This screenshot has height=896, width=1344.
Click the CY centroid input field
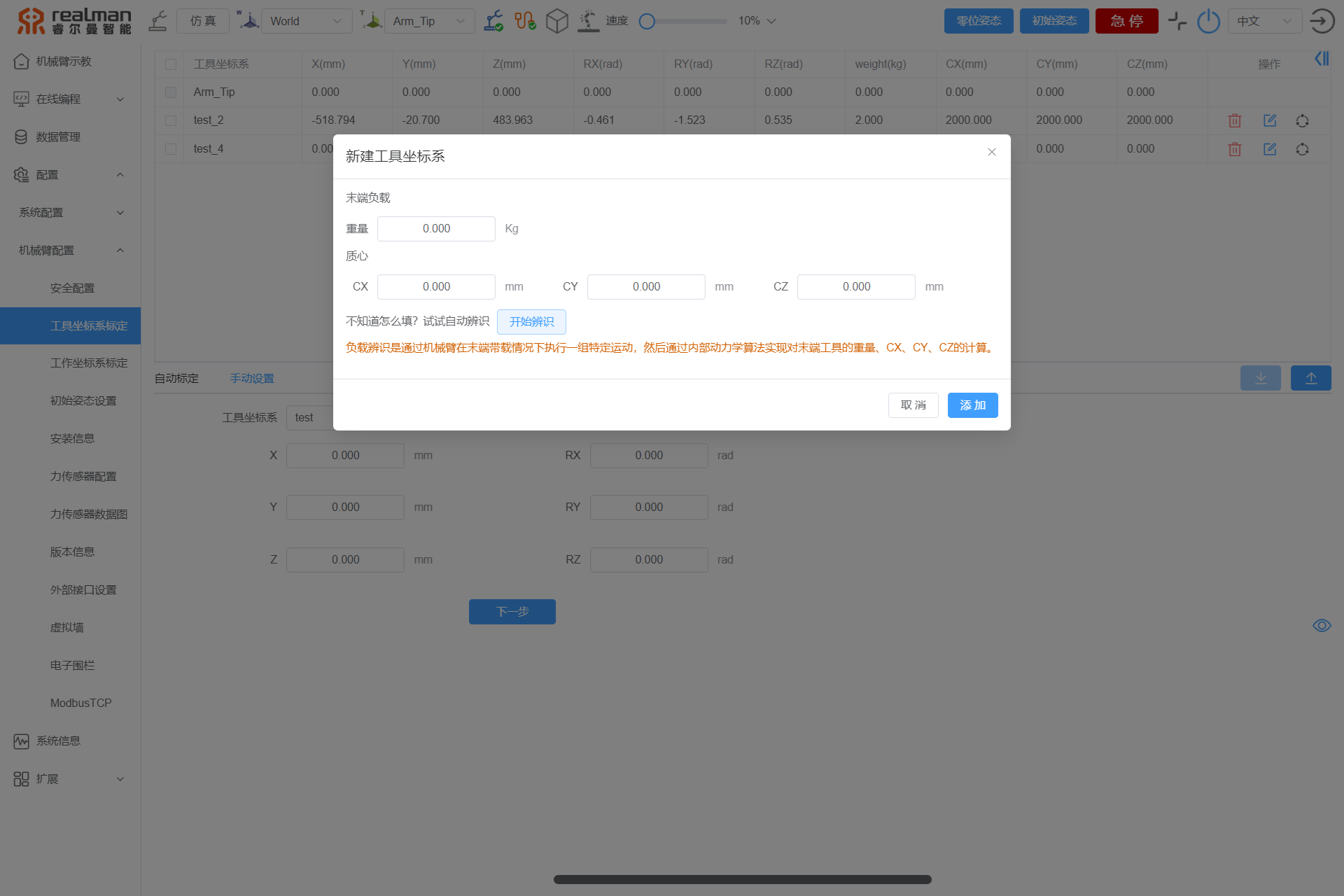click(x=646, y=287)
